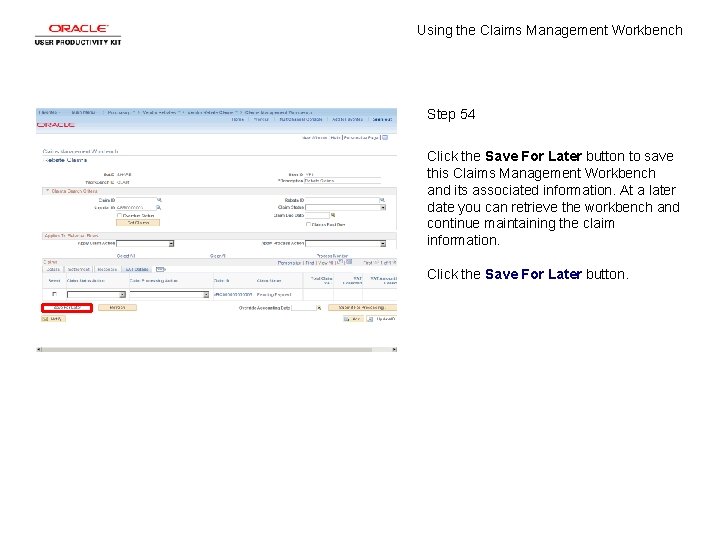This screenshot has height=540, width=720.
Task: Click the Select All link
Action: point(126,256)
